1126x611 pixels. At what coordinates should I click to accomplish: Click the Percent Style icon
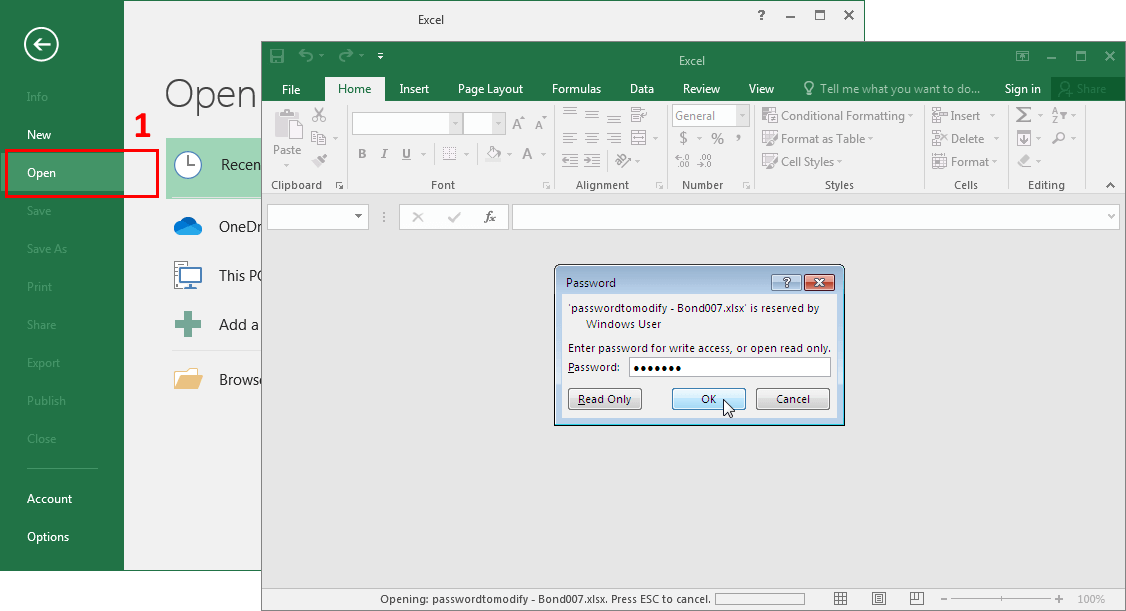pos(717,138)
